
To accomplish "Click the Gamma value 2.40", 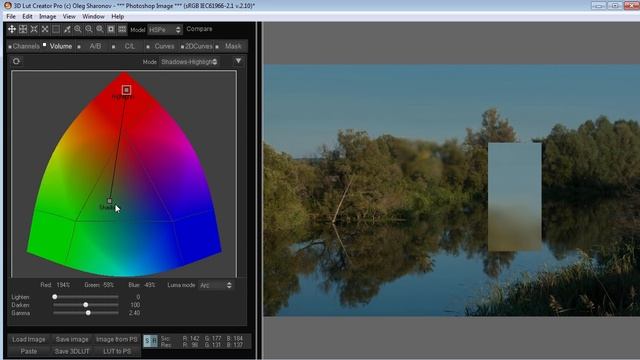I will (x=134, y=313).
